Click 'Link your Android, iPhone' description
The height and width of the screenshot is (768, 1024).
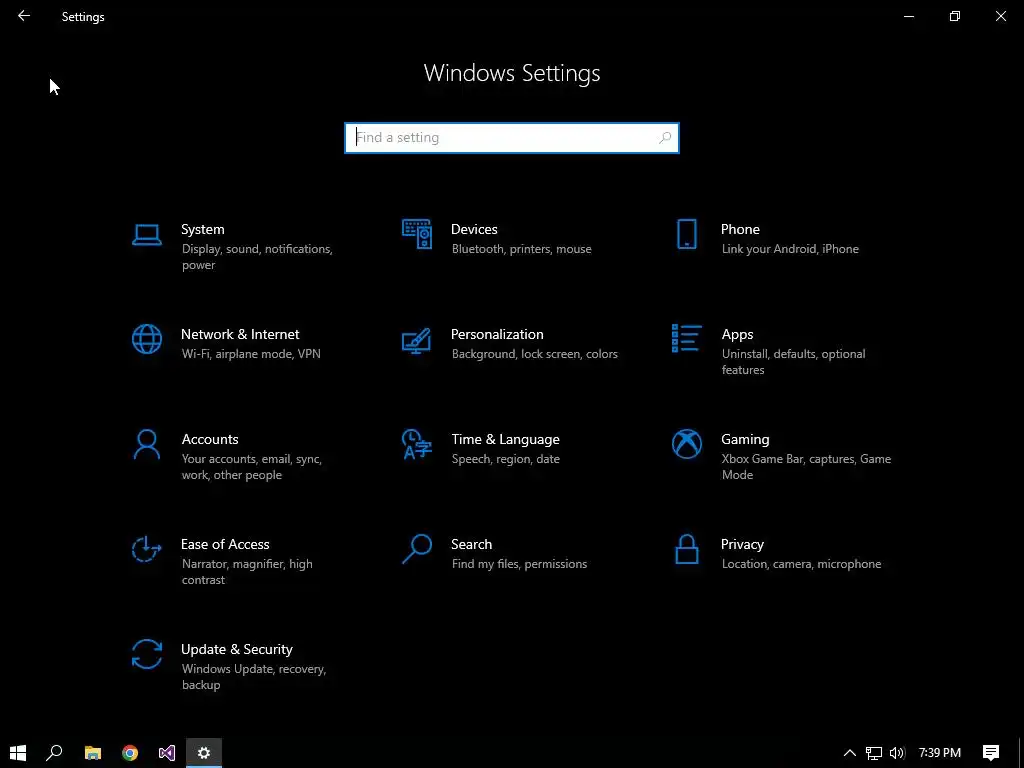(x=790, y=249)
